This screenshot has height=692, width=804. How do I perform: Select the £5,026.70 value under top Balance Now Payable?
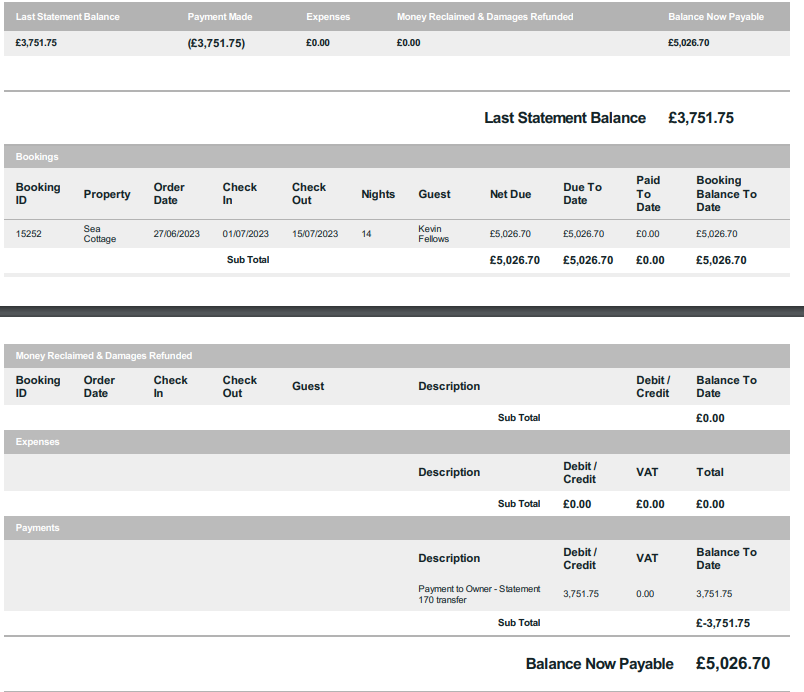click(x=688, y=43)
